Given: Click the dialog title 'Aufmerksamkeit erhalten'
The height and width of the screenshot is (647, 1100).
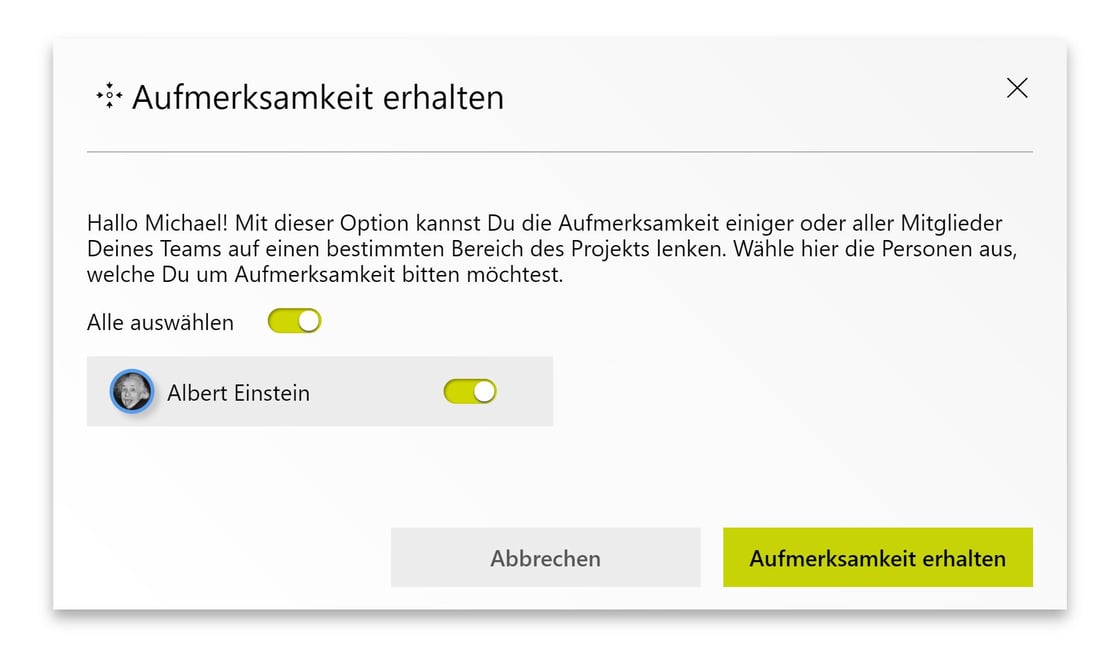Looking at the screenshot, I should pos(318,96).
